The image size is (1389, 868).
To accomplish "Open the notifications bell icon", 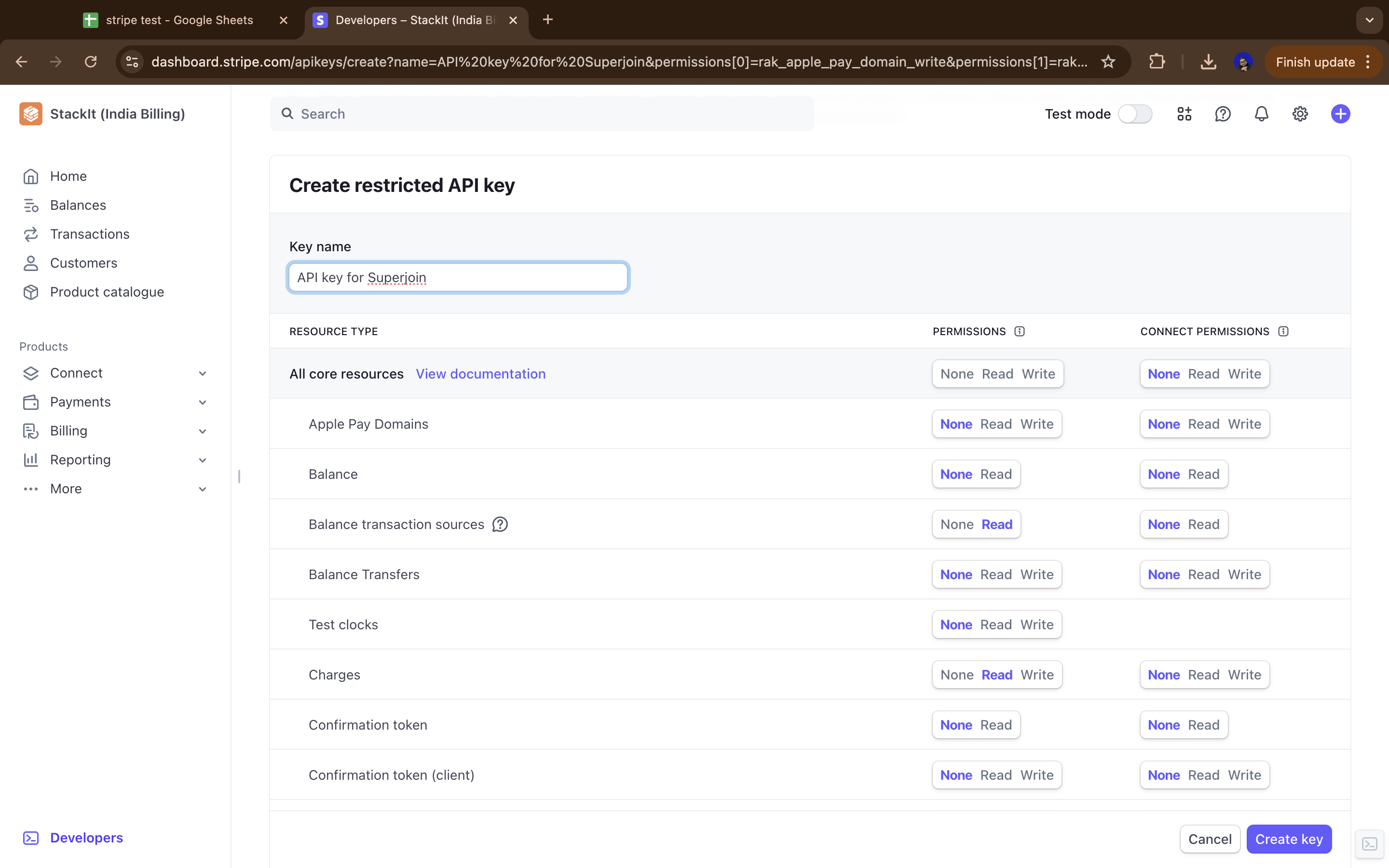I will click(1261, 114).
